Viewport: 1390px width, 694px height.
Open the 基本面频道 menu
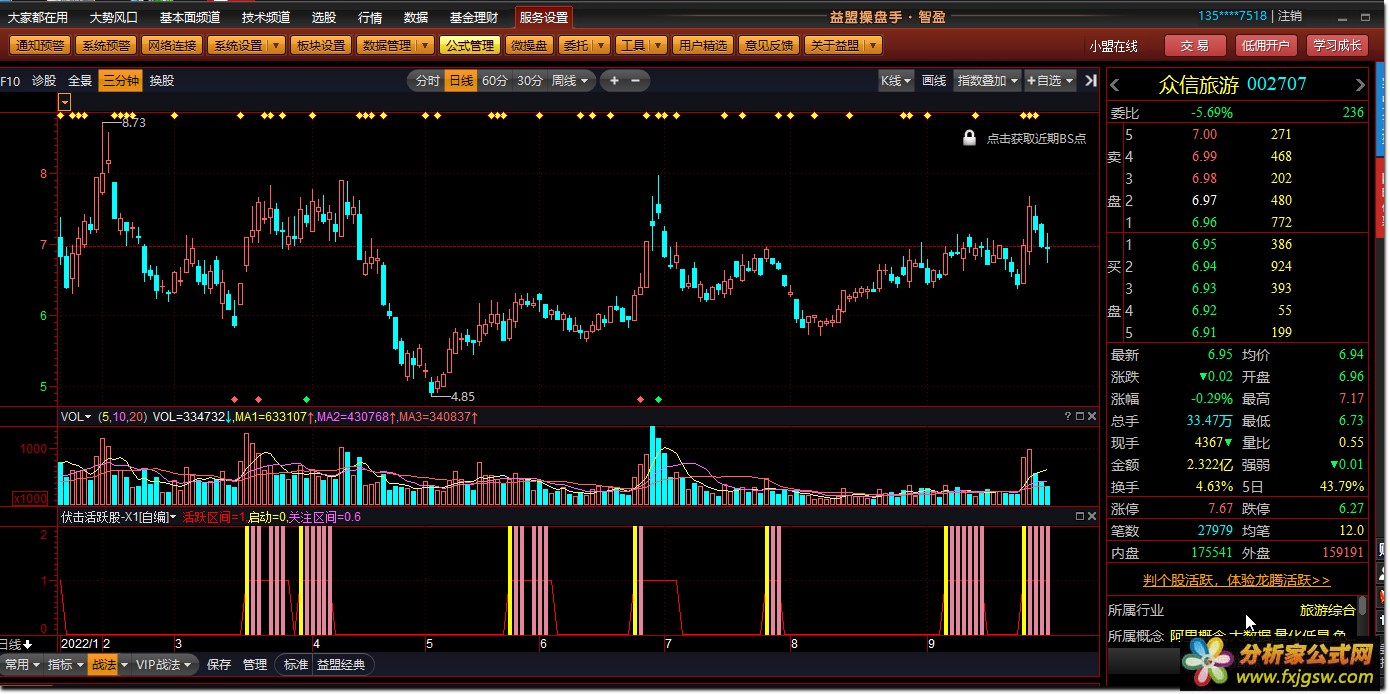point(190,17)
